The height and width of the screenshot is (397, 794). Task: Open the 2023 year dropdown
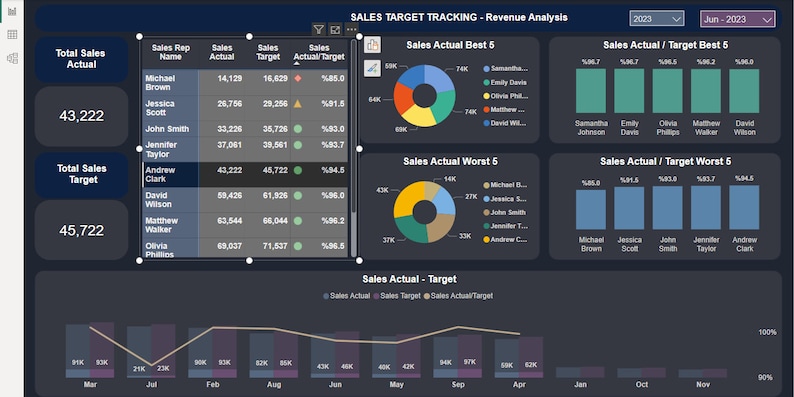657,19
